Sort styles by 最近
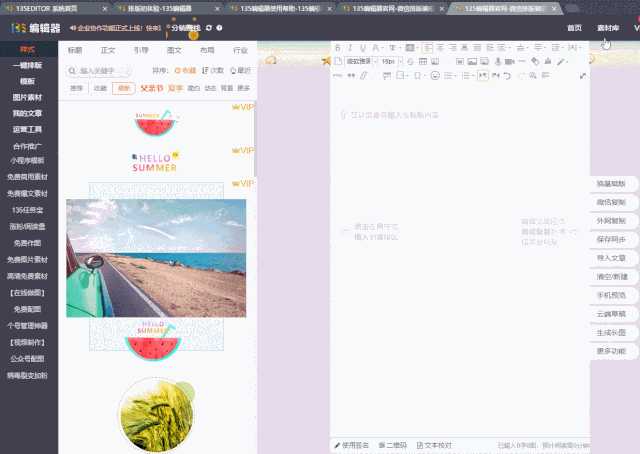This screenshot has width=640, height=454. click(241, 70)
